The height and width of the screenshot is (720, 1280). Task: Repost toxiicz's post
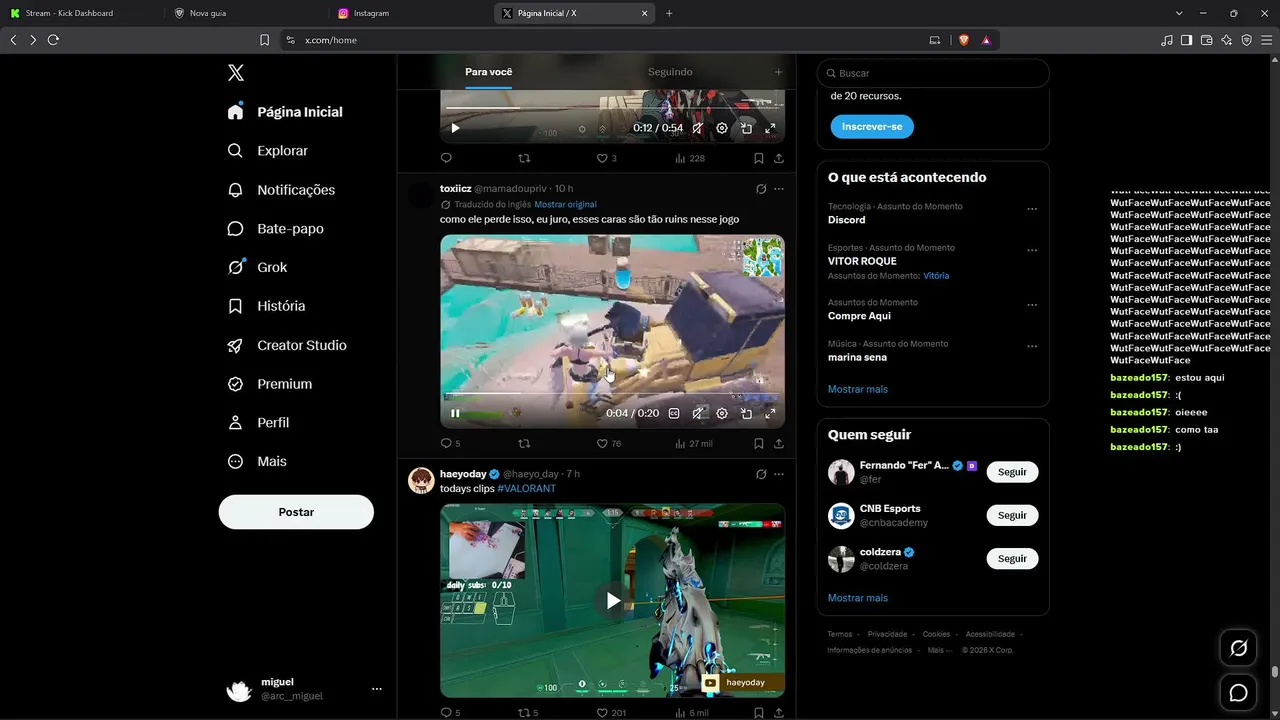[x=524, y=443]
